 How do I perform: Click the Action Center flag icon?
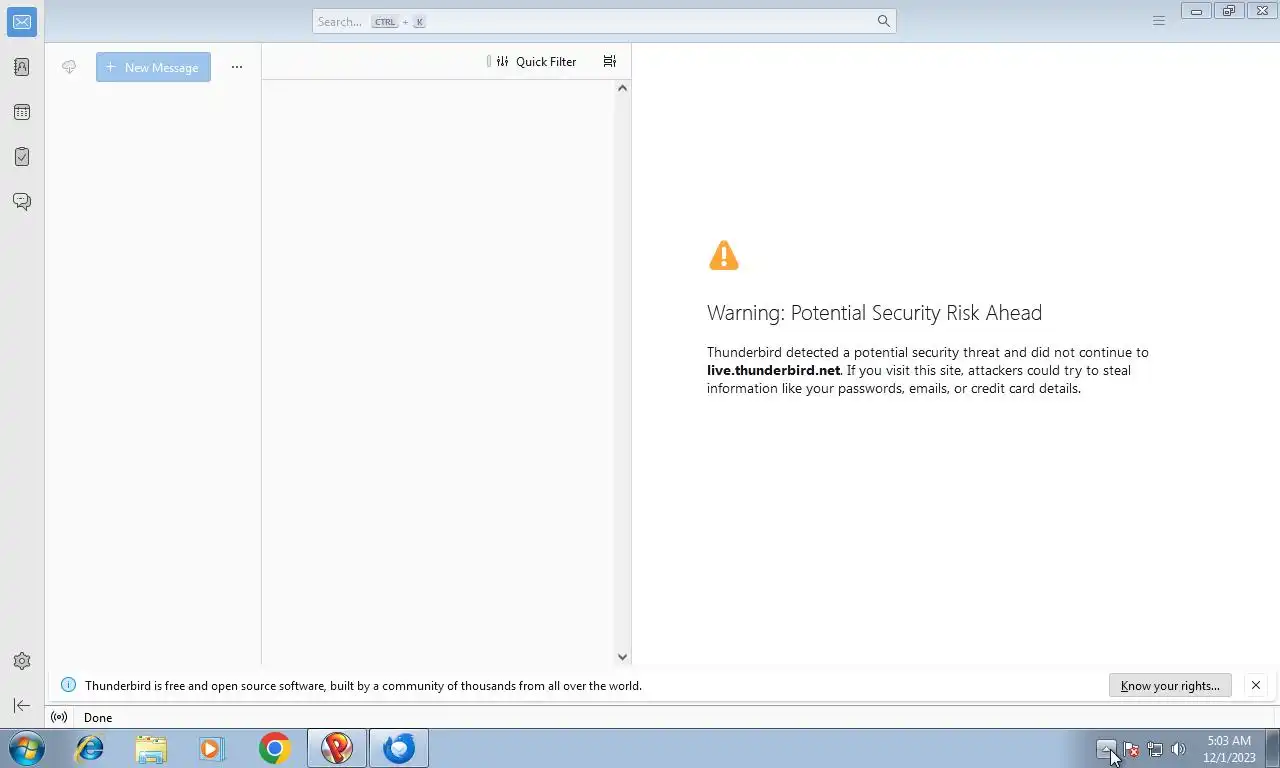(x=1131, y=749)
